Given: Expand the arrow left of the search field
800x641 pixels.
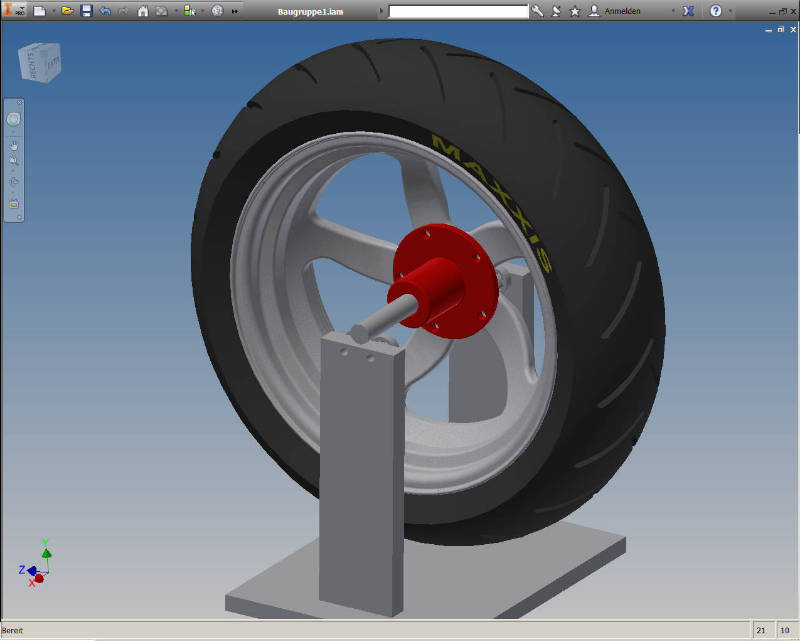Looking at the screenshot, I should pos(381,11).
